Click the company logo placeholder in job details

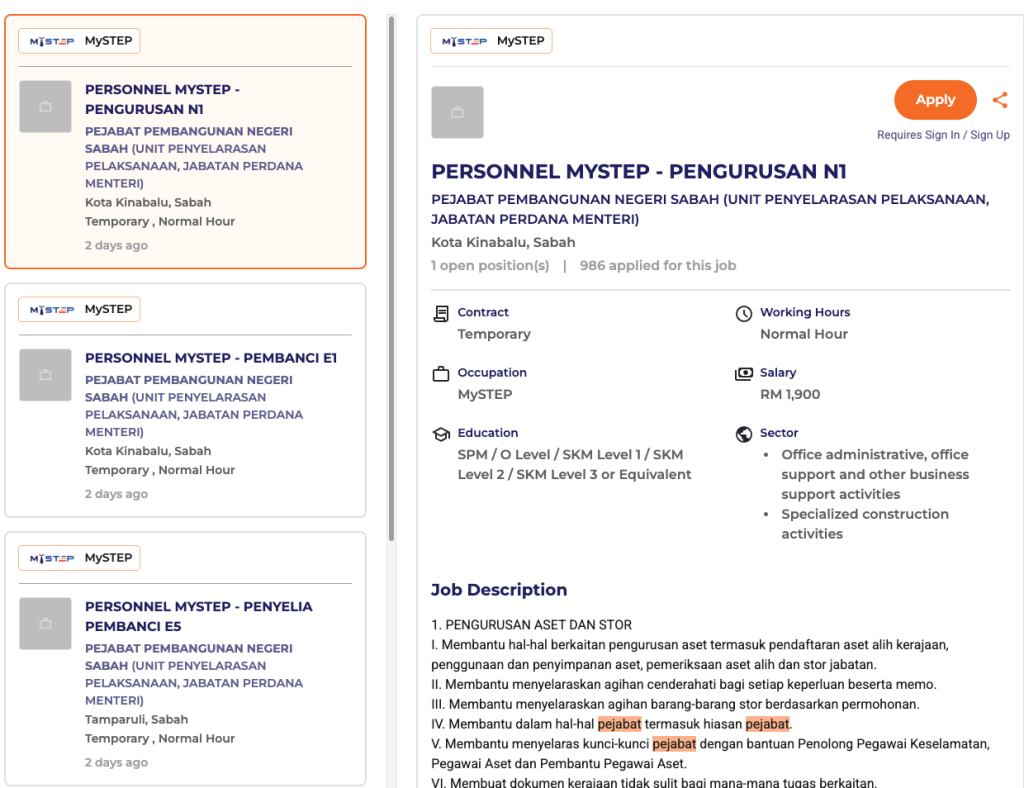457,112
